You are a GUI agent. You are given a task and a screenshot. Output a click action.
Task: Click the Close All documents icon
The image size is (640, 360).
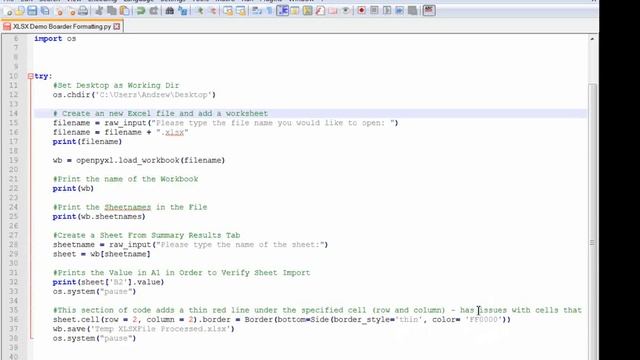coord(72,11)
